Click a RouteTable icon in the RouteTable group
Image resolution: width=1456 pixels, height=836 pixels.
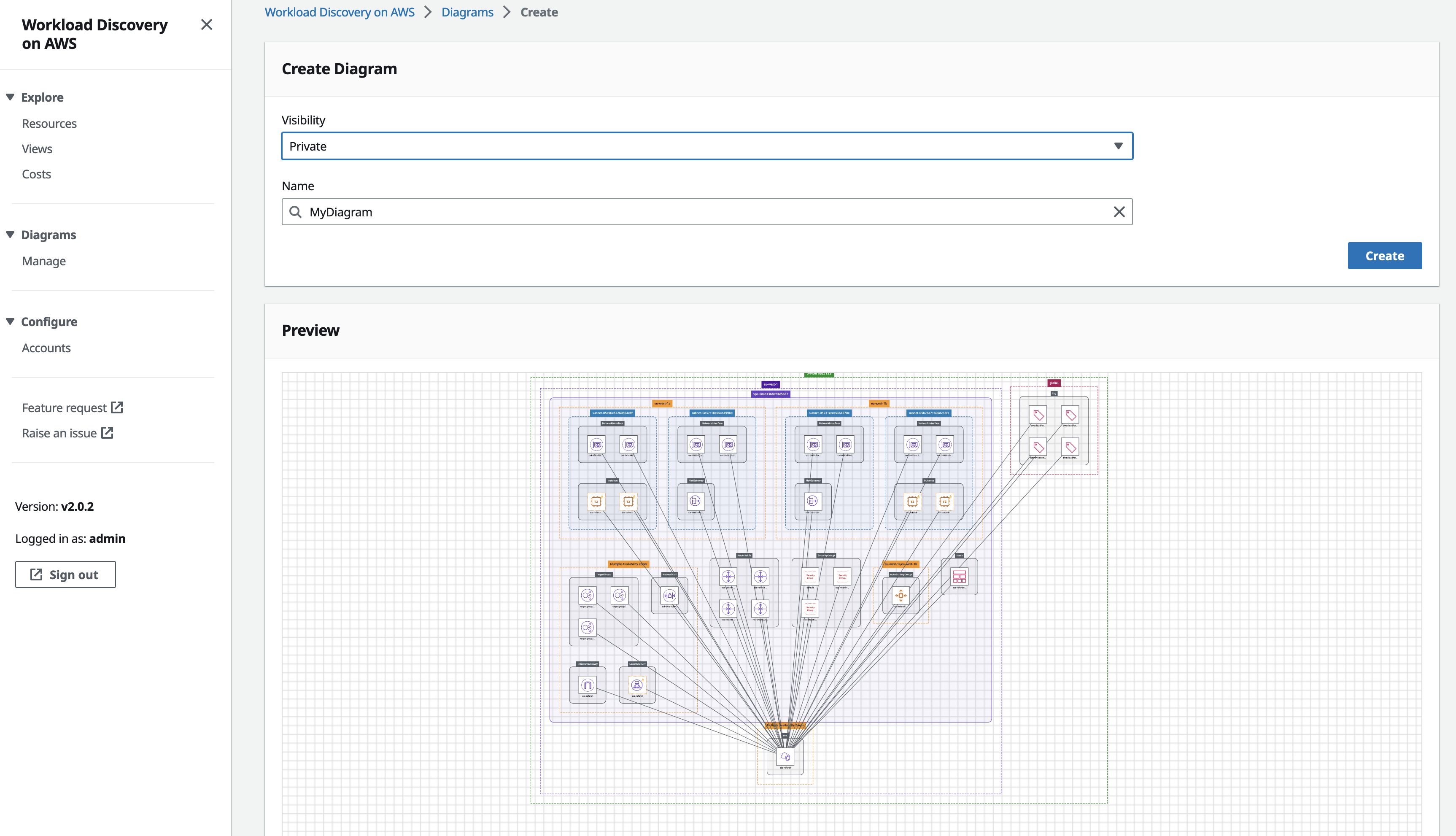[x=728, y=577]
